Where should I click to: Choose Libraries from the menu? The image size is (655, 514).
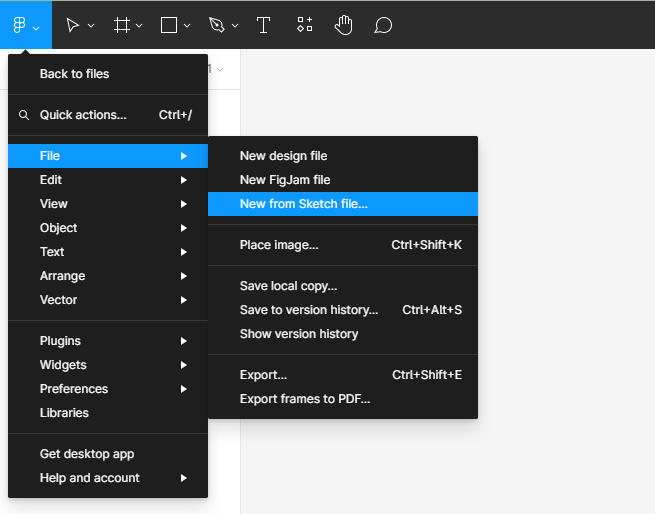(108, 413)
